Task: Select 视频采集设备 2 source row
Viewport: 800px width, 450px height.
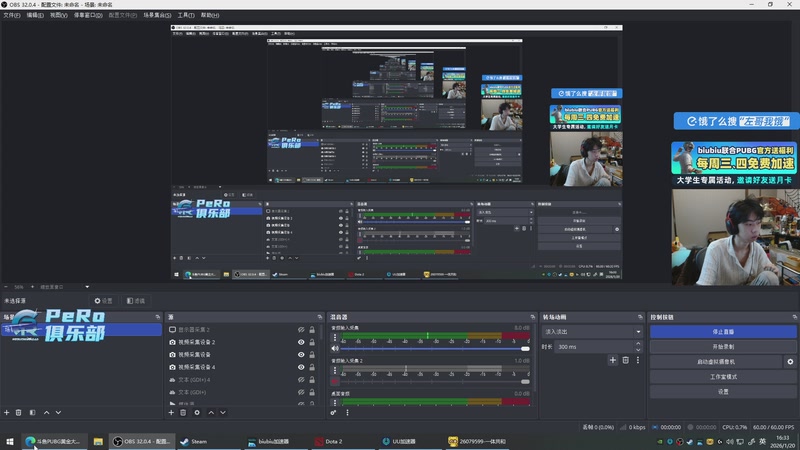Action: [243, 342]
